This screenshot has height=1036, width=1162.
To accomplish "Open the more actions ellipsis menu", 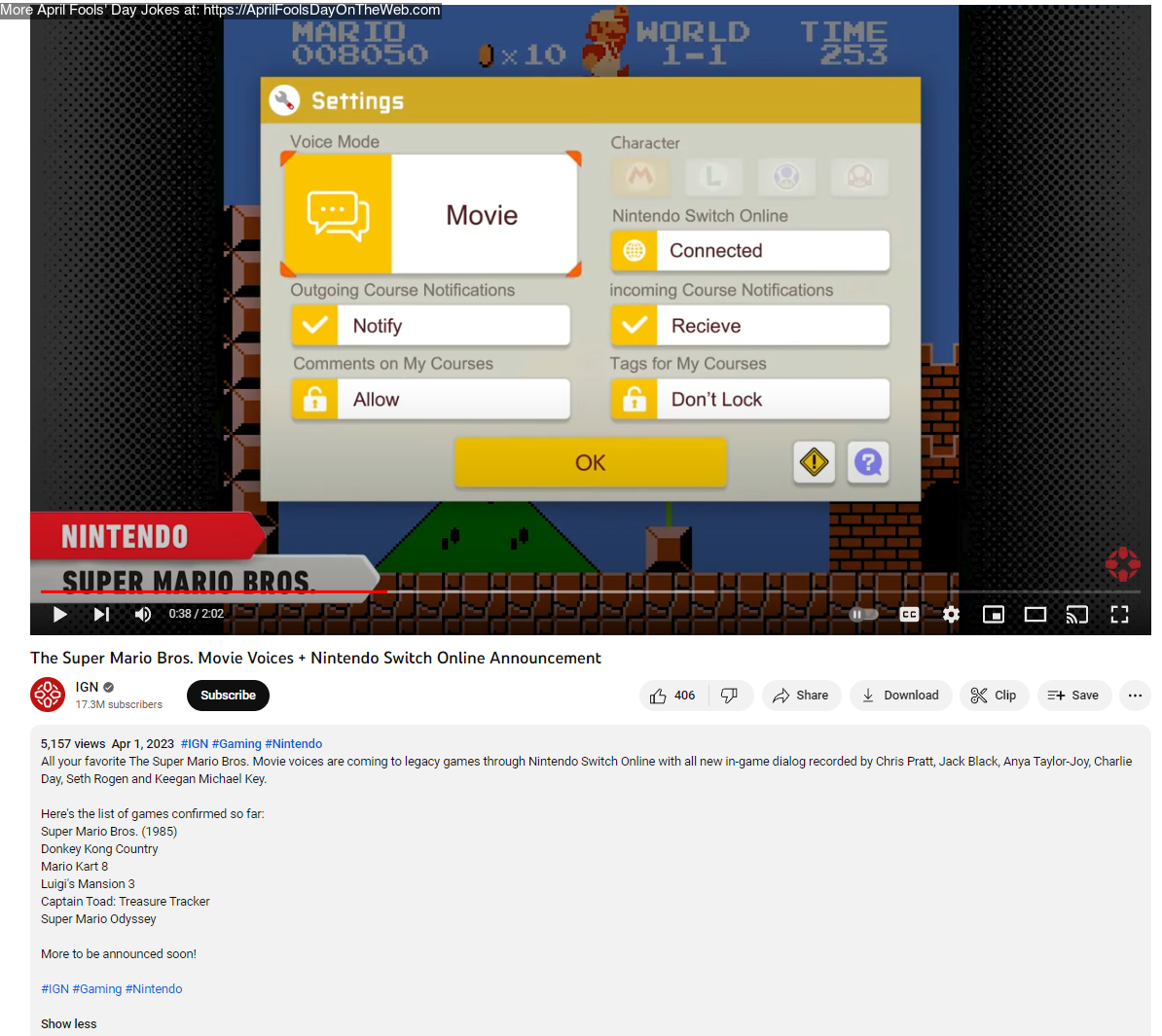I will point(1135,696).
